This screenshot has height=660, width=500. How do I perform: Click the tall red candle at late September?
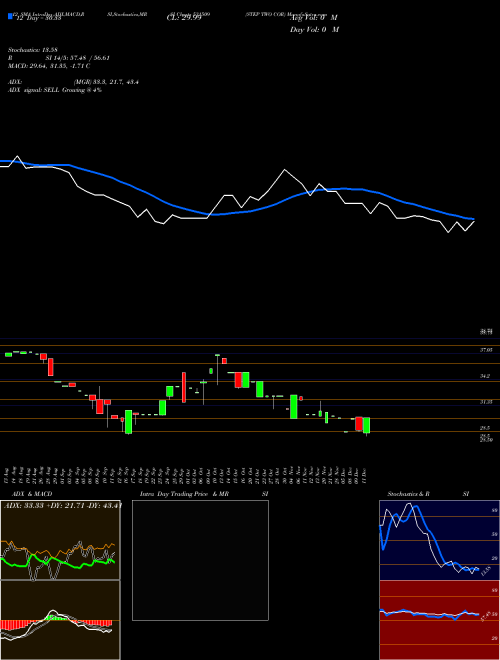pyautogui.click(x=184, y=387)
